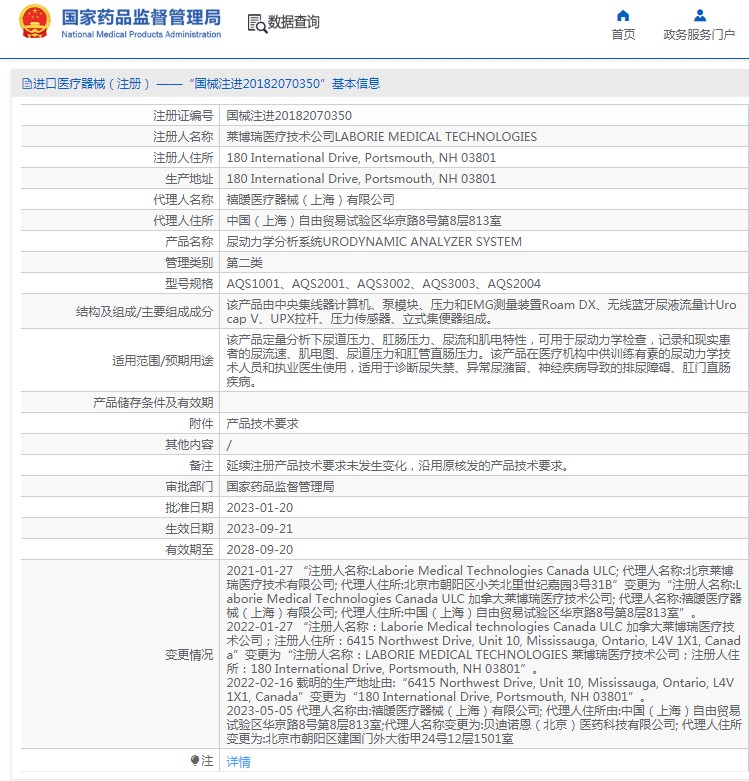Open the 详情 link

tap(239, 761)
